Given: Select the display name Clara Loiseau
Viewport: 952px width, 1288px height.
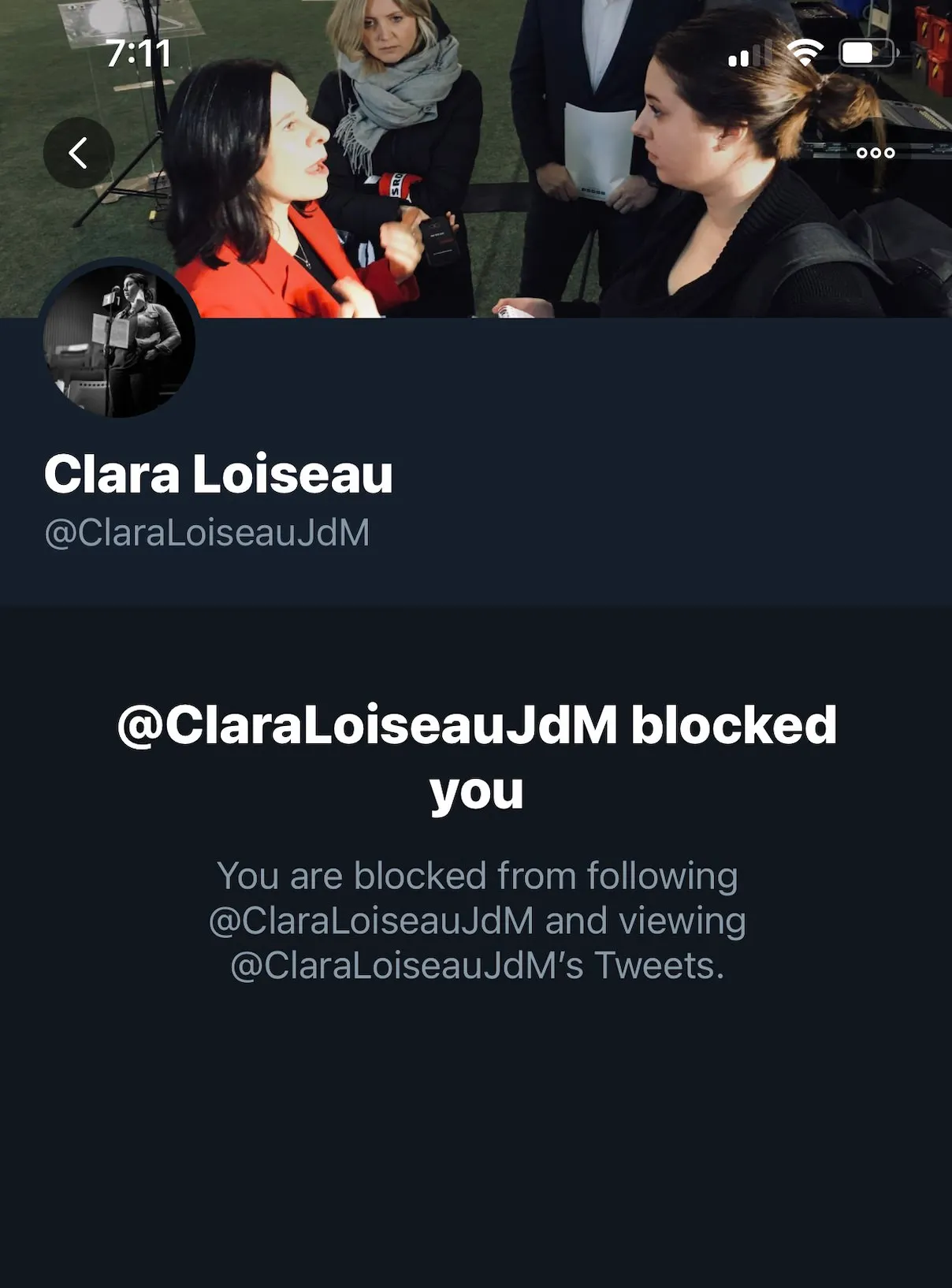Looking at the screenshot, I should [218, 474].
